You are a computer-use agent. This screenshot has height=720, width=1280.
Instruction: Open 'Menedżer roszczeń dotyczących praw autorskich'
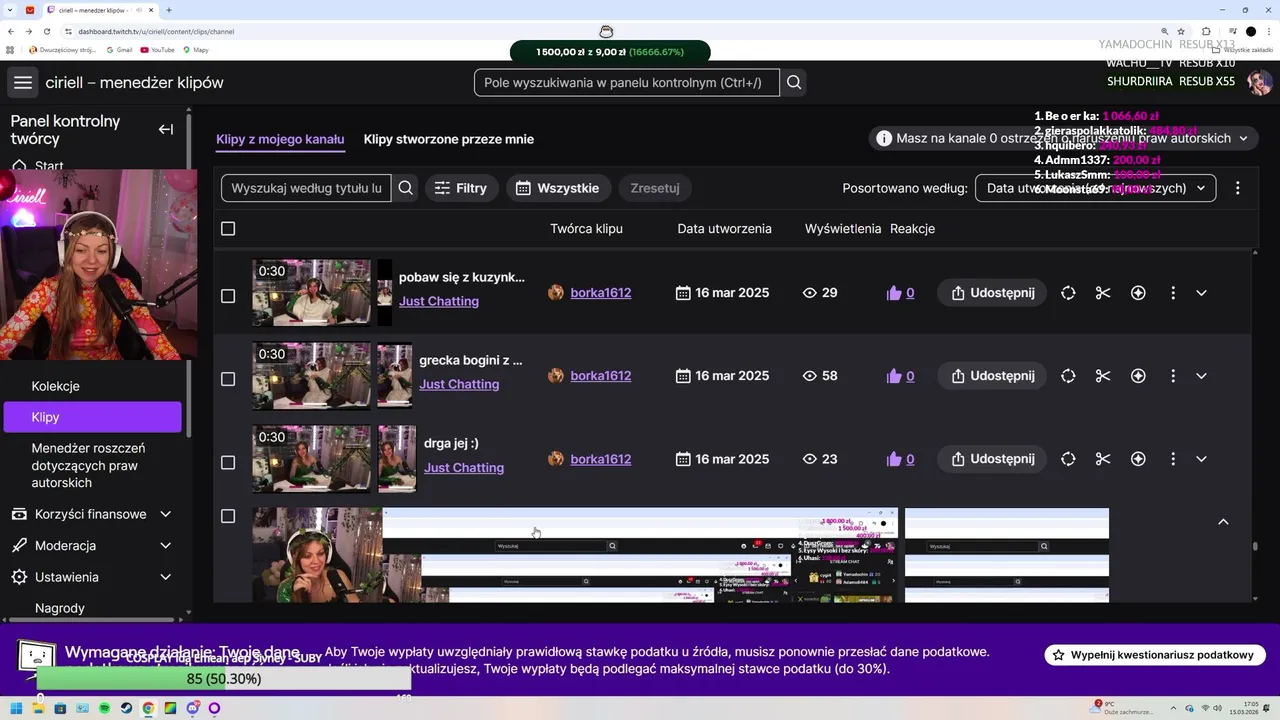[88, 466]
